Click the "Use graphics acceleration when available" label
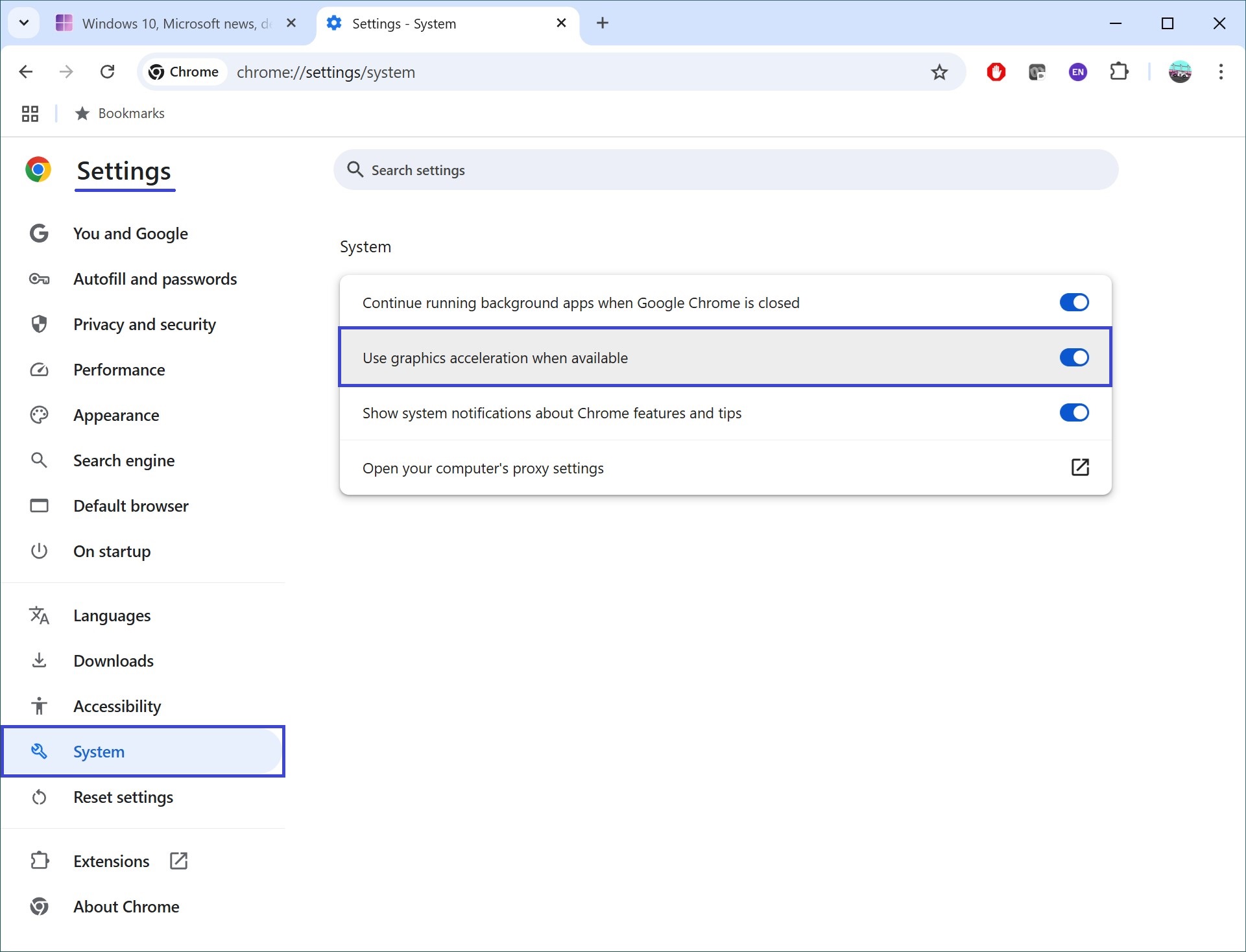The width and height of the screenshot is (1246, 952). [495, 358]
